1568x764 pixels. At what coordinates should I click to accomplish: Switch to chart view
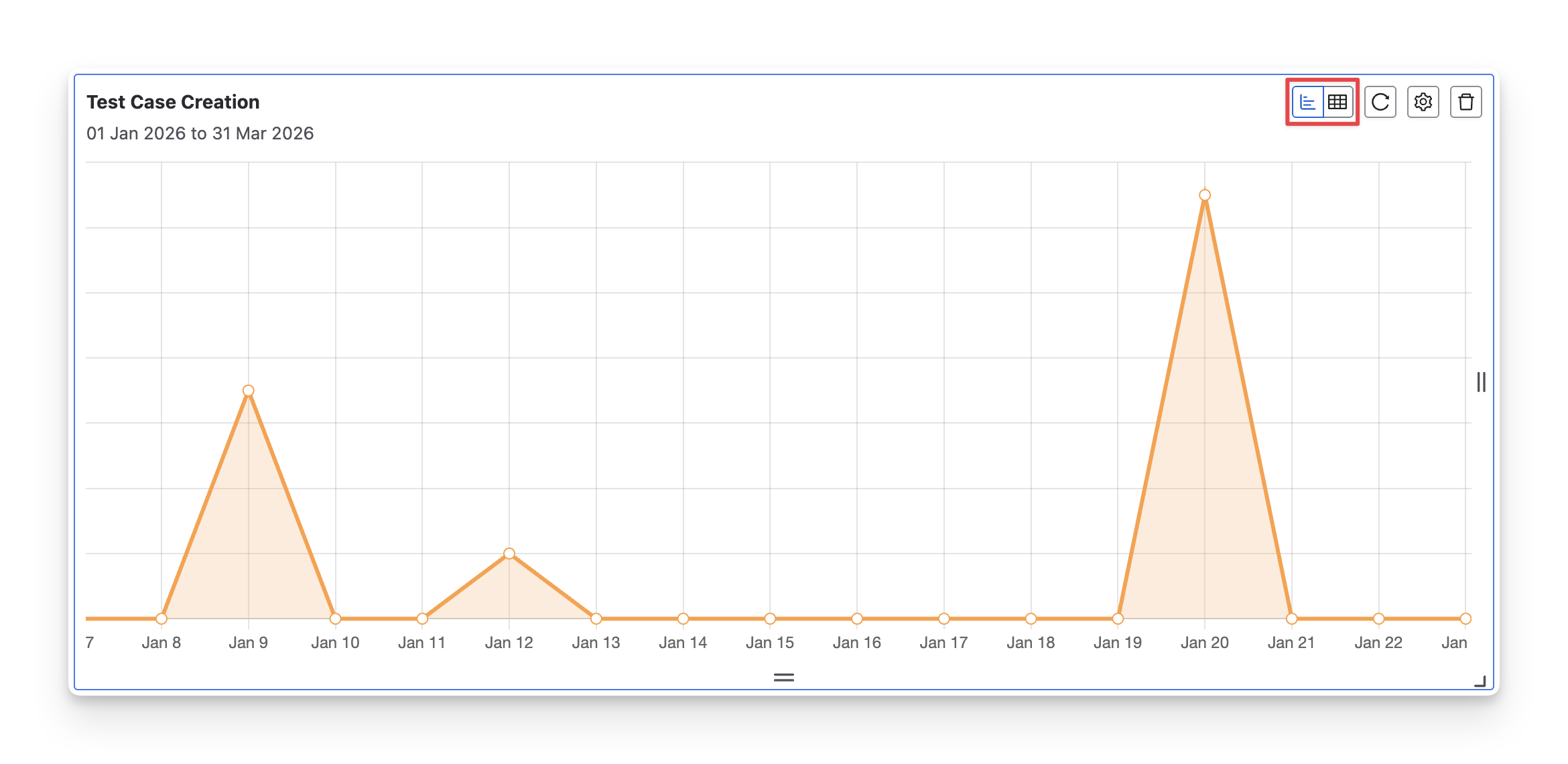coord(1307,102)
